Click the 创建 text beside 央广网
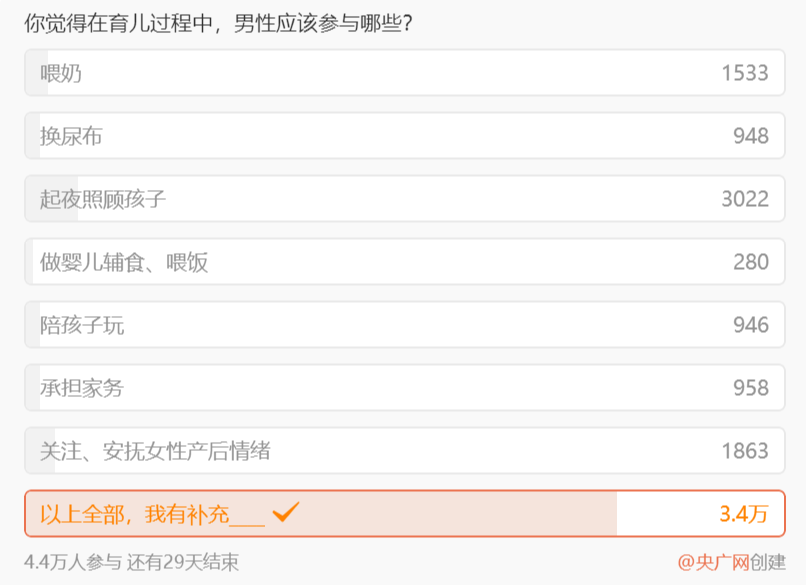Image resolution: width=806 pixels, height=585 pixels. [x=768, y=562]
